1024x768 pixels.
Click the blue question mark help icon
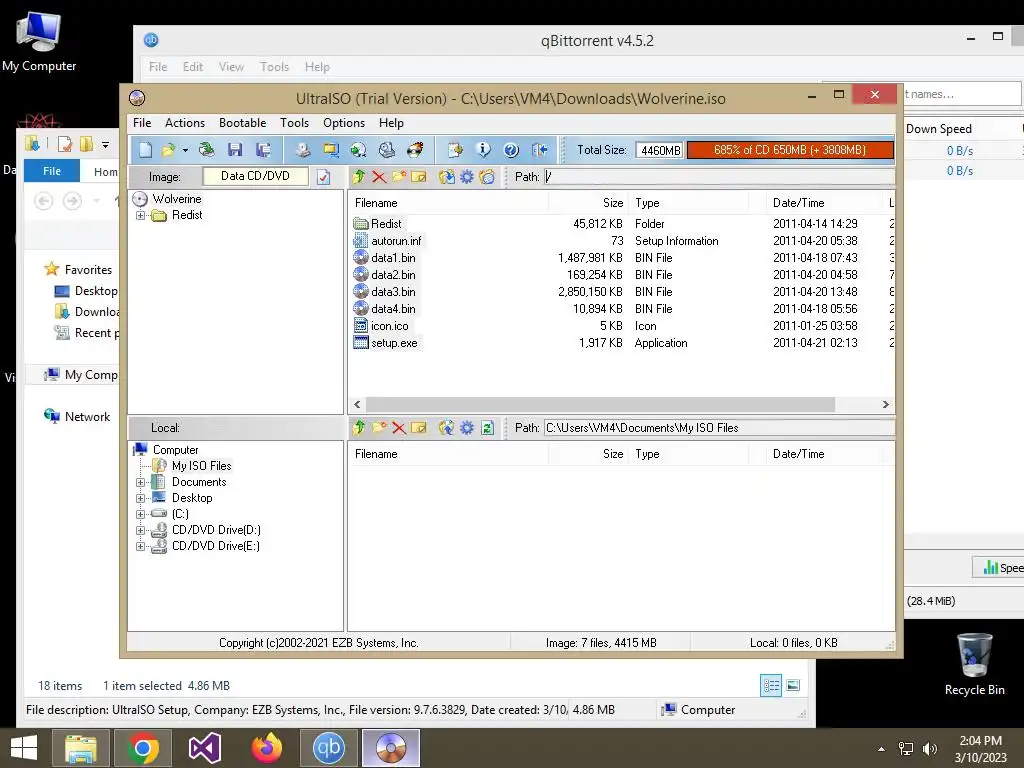[511, 150]
